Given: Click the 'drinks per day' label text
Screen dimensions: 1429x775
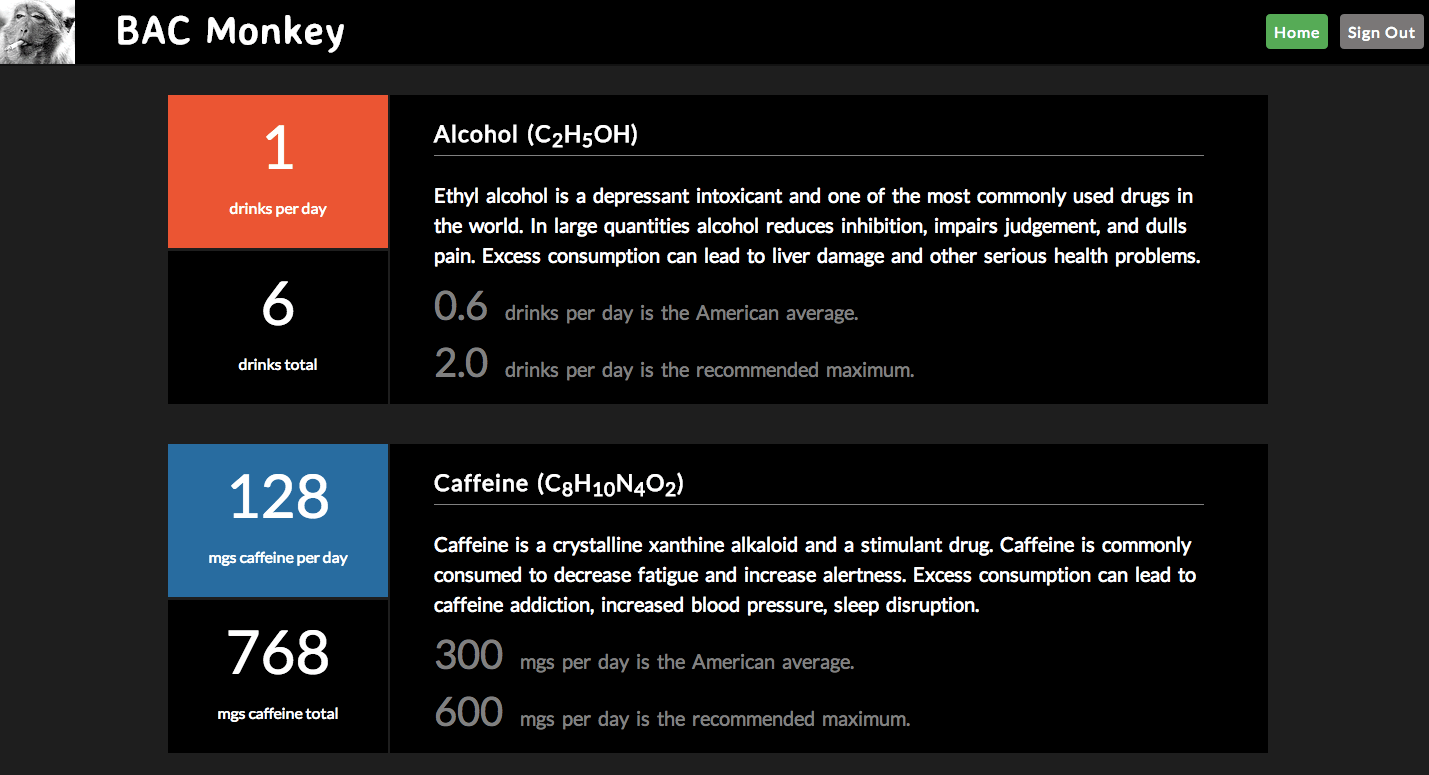Looking at the screenshot, I should 278,209.
